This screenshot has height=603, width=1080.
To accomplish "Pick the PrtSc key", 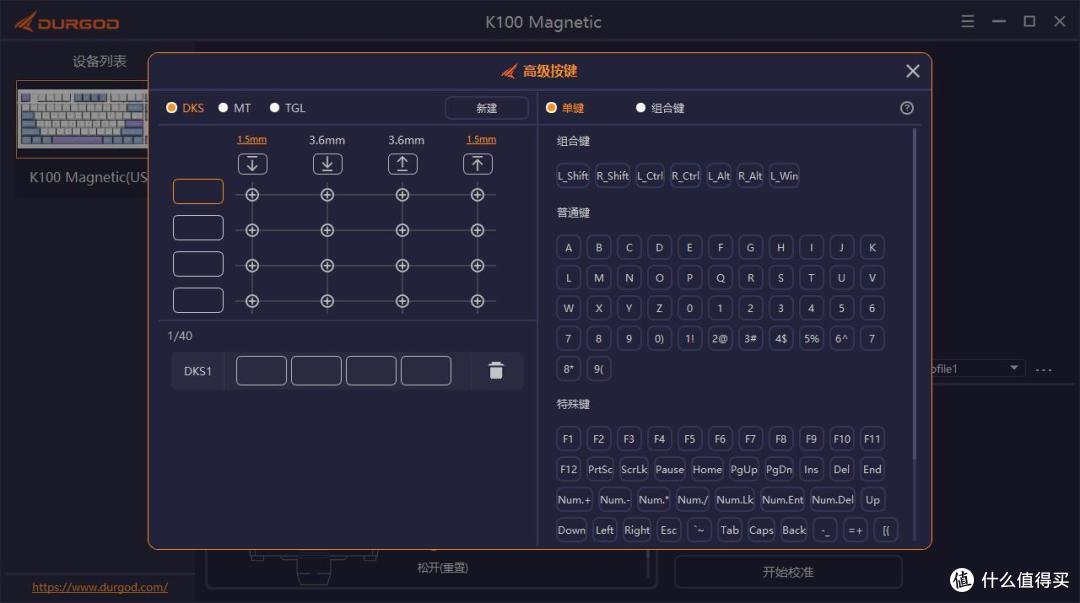I will click(600, 469).
